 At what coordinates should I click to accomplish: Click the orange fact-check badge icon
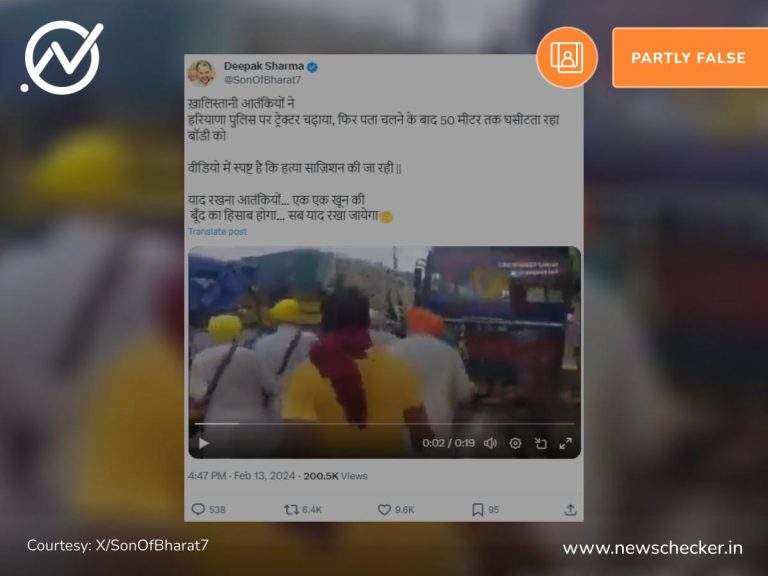pyautogui.click(x=567, y=58)
